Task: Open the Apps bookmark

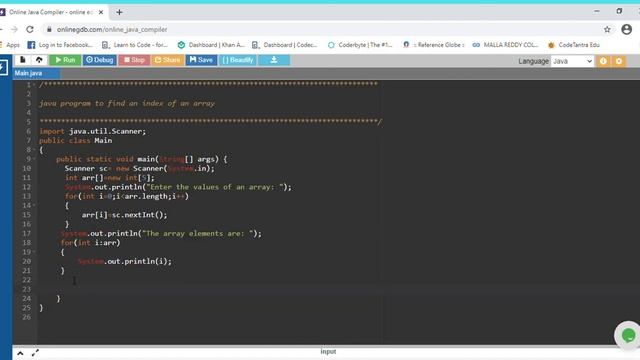Action: 10,45
